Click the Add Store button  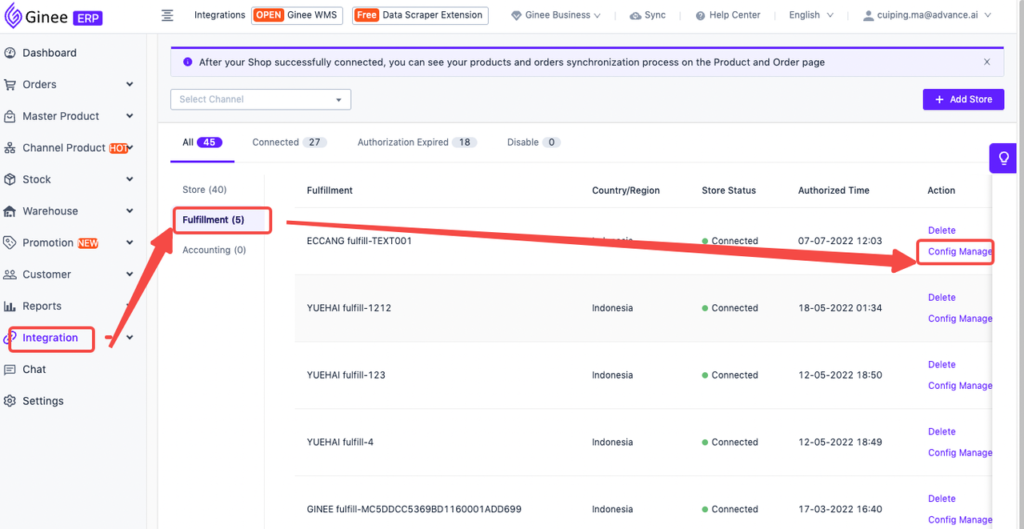(x=963, y=99)
